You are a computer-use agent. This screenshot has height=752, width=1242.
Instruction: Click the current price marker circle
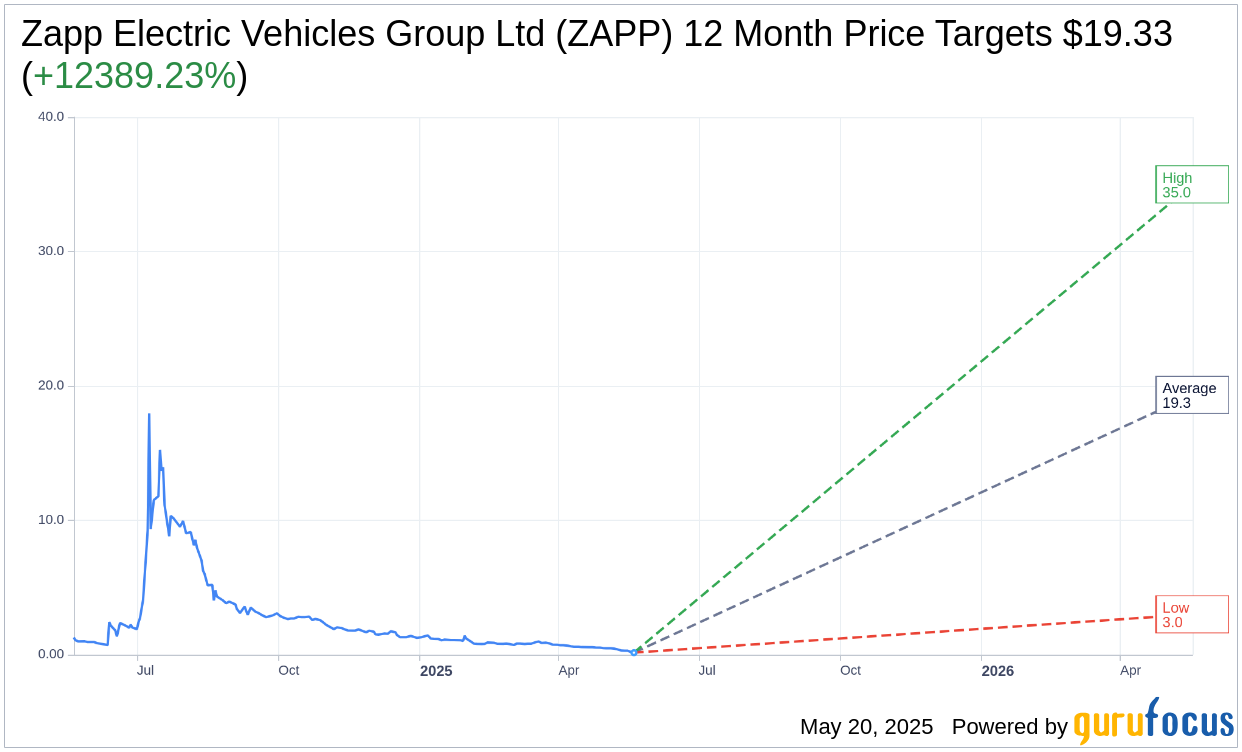click(634, 652)
